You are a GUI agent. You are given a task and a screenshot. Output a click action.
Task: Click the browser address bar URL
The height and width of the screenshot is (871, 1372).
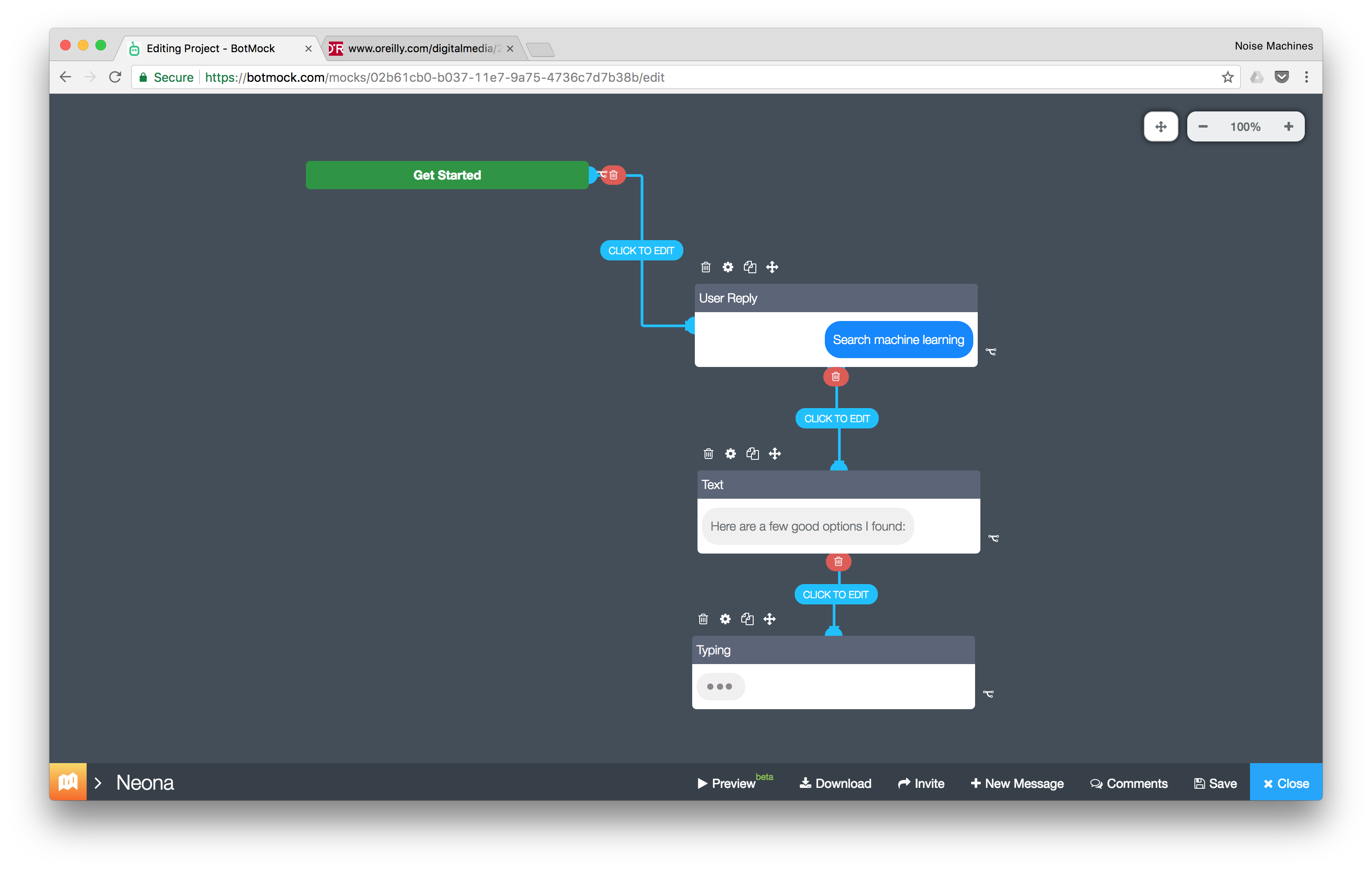point(433,77)
